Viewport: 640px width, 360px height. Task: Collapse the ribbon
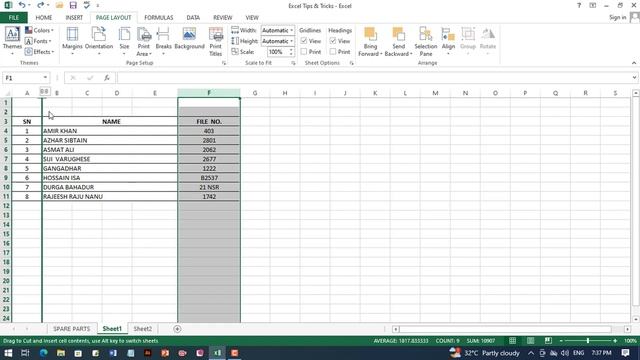(634, 63)
